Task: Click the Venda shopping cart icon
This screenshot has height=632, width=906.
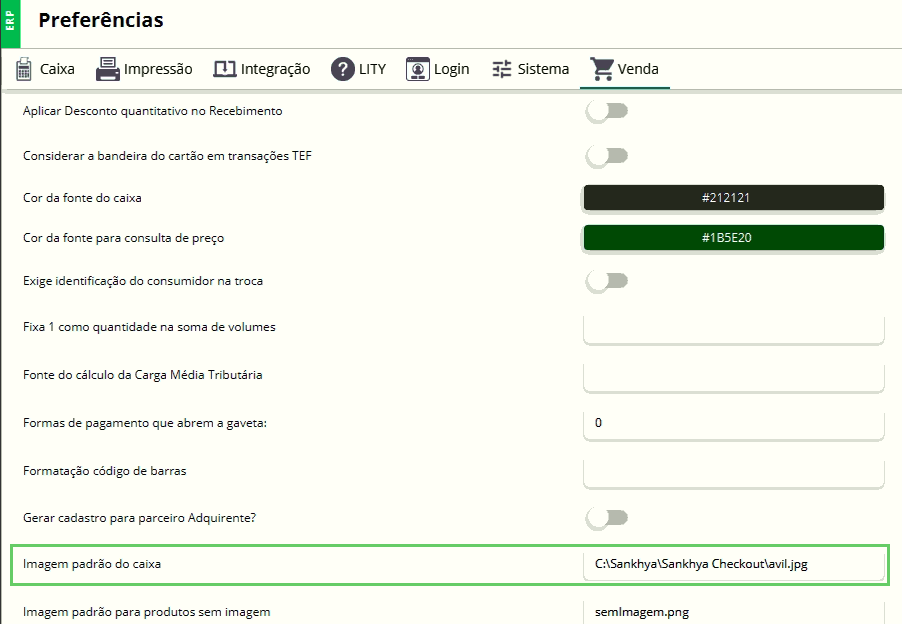Action: pos(602,69)
